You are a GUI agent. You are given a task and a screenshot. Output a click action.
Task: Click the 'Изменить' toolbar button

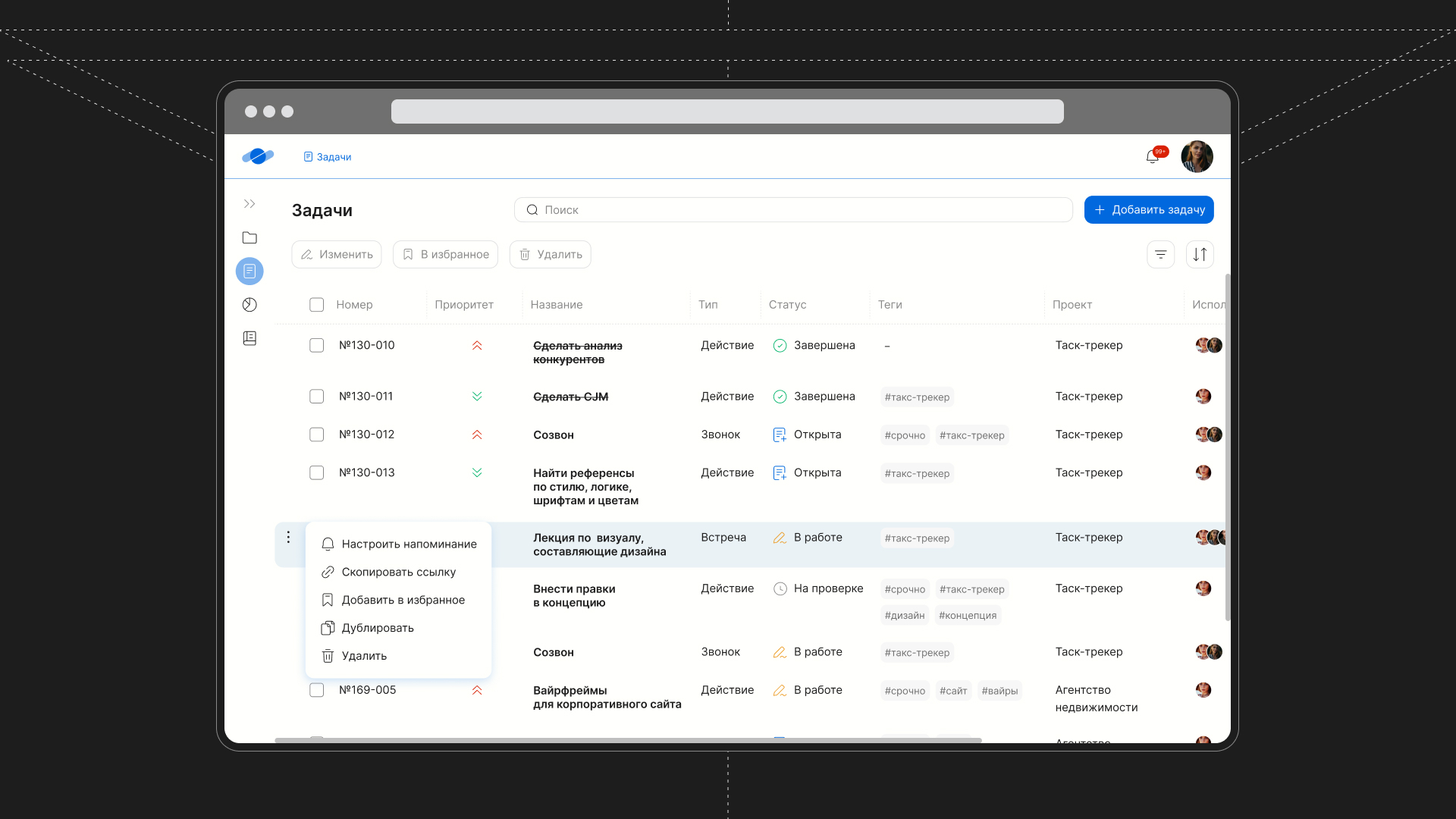[x=337, y=255]
